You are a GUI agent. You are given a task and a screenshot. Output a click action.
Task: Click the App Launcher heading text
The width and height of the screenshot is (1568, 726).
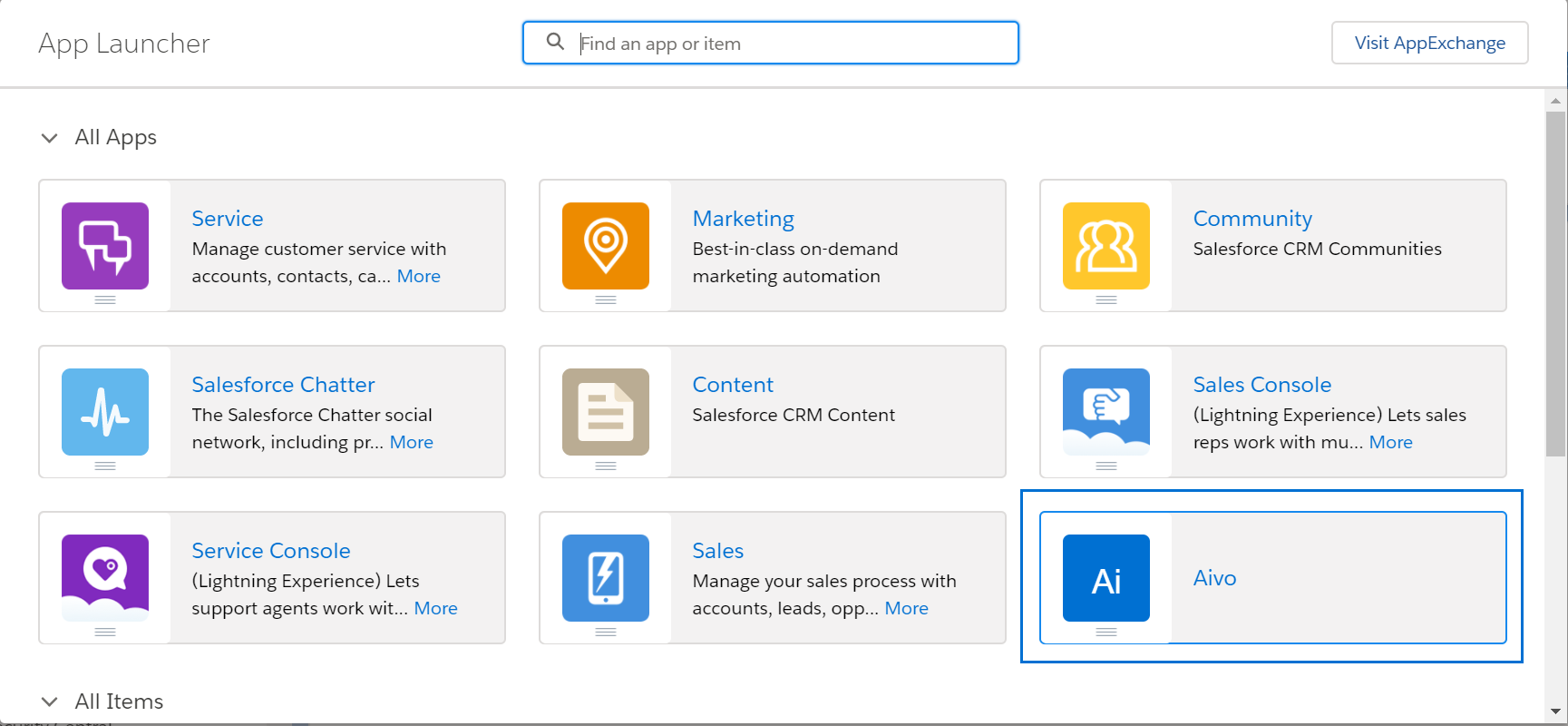click(124, 44)
